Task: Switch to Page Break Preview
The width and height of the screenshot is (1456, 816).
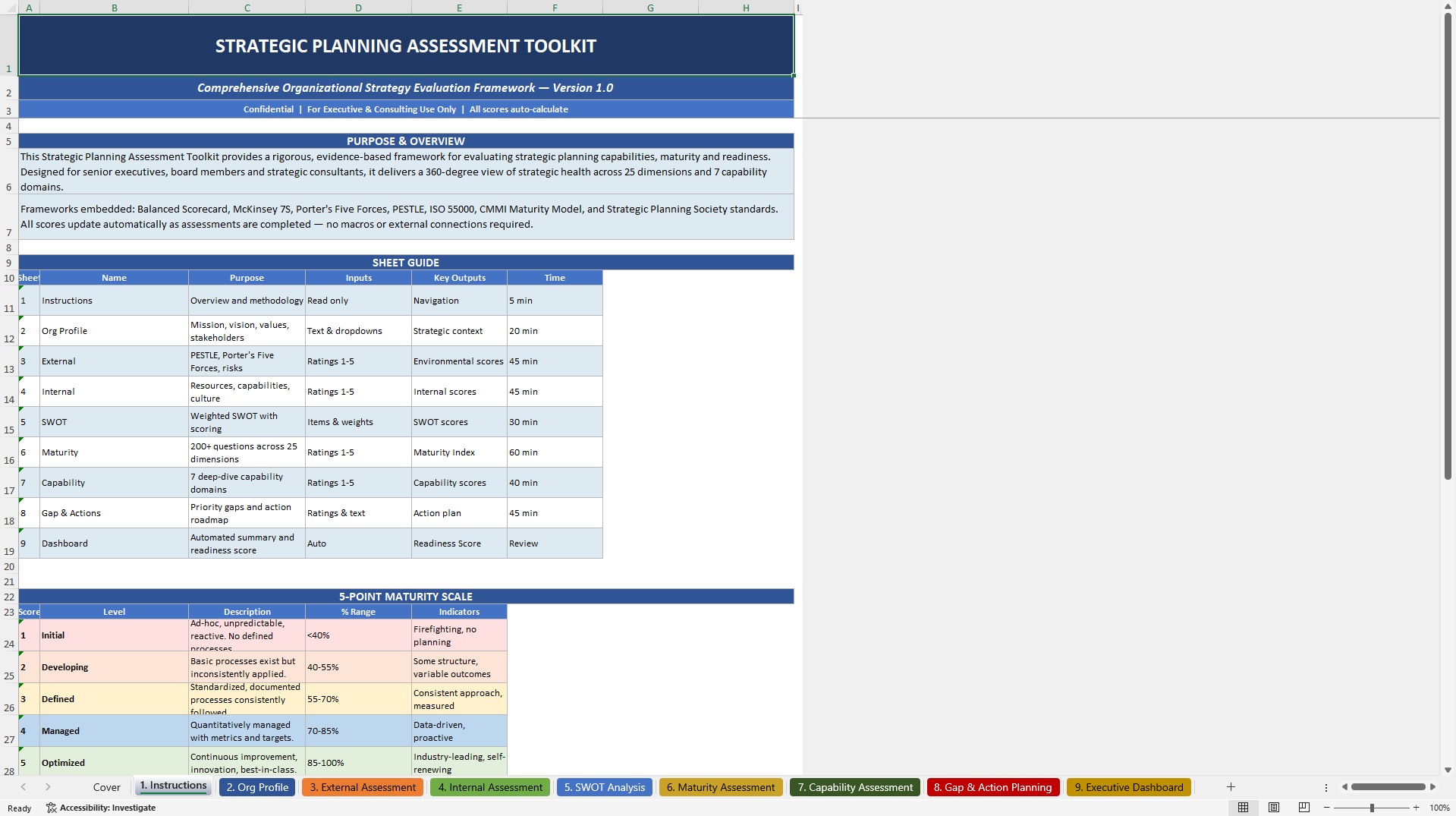Action: [x=1303, y=808]
